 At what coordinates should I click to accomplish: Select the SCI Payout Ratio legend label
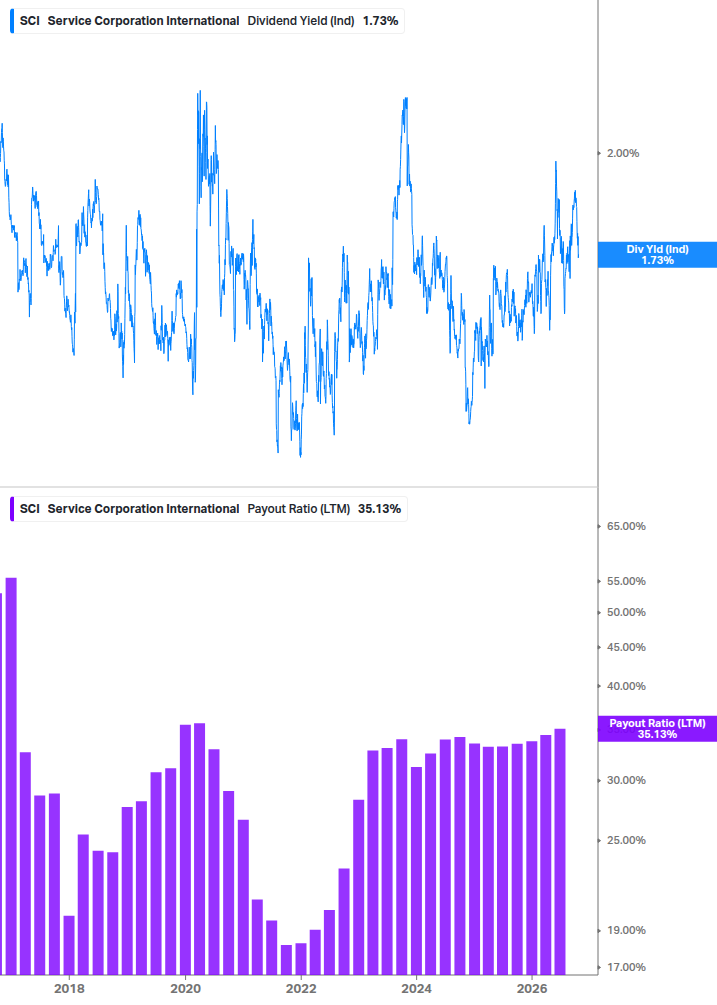[x=209, y=509]
